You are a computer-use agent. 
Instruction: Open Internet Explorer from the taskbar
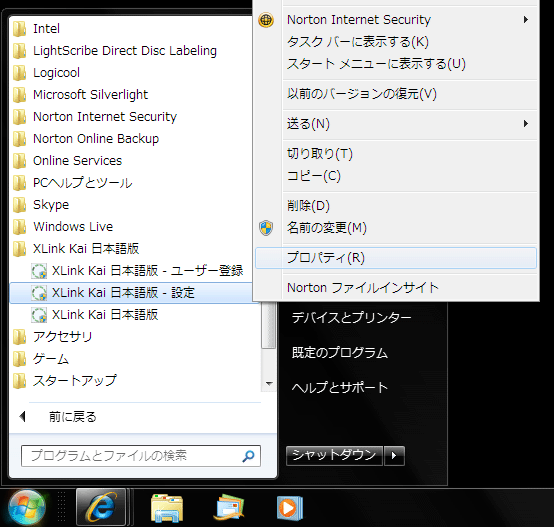(x=101, y=507)
